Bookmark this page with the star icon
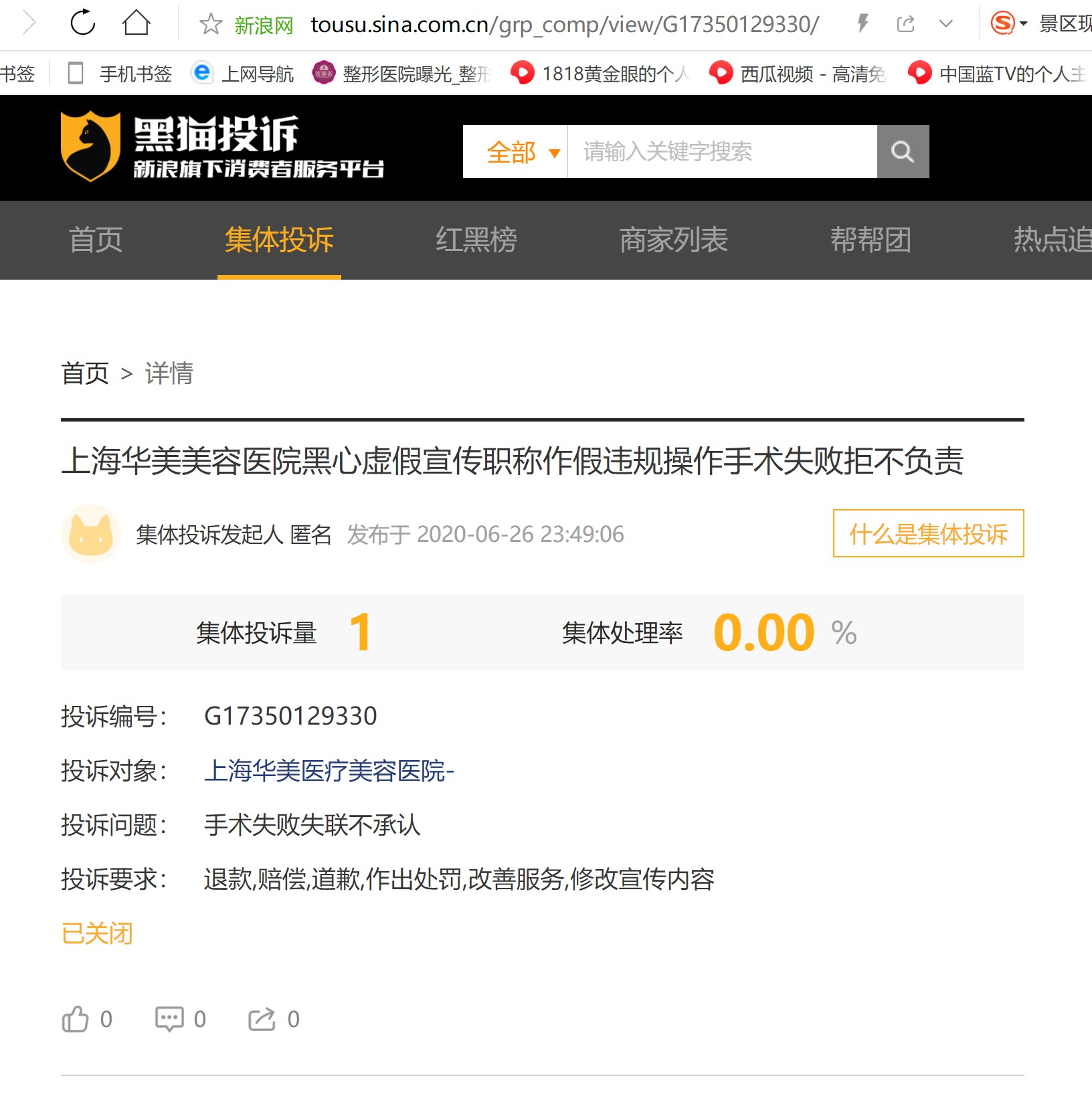Image resolution: width=1092 pixels, height=1098 pixels. (211, 24)
